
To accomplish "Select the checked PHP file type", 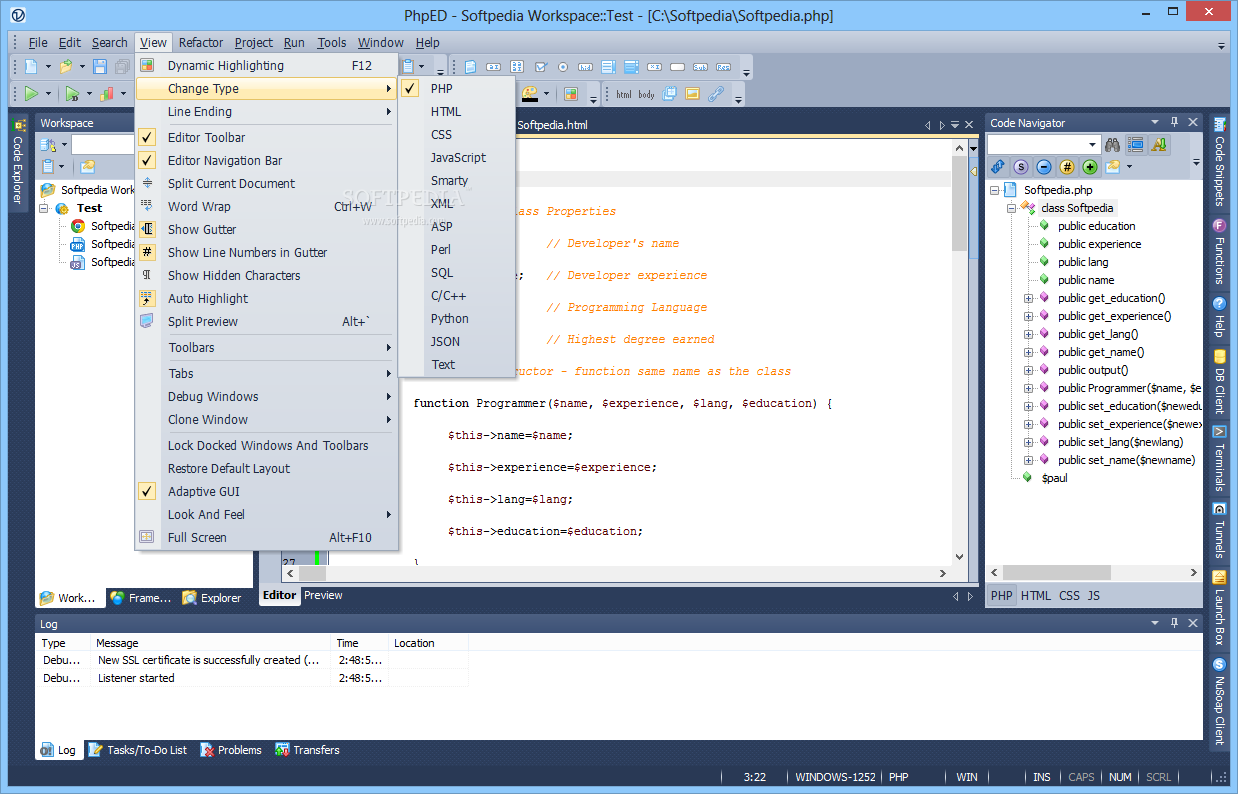I will click(457, 89).
